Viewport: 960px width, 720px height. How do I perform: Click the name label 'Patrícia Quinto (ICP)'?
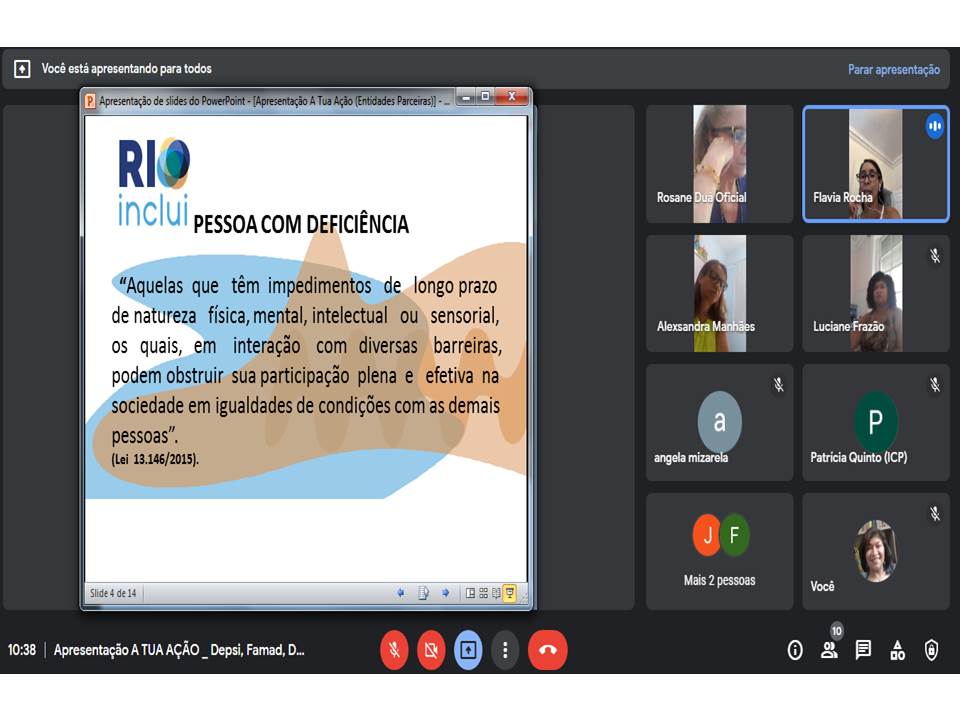tap(859, 457)
